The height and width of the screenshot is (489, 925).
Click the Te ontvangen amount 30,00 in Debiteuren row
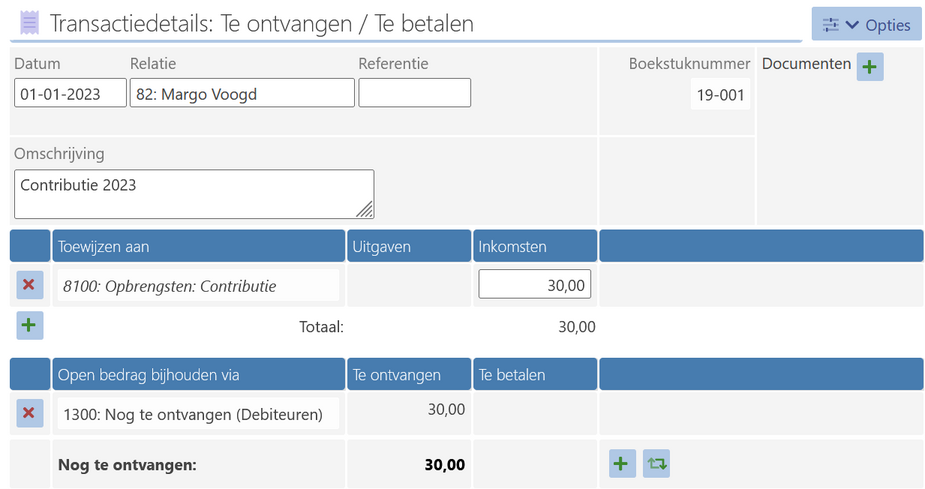click(x=446, y=408)
